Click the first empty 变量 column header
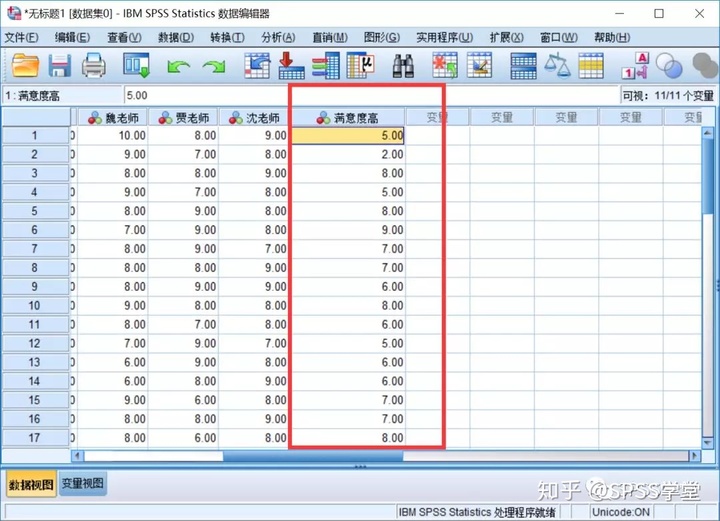The image size is (720, 521). (x=437, y=118)
